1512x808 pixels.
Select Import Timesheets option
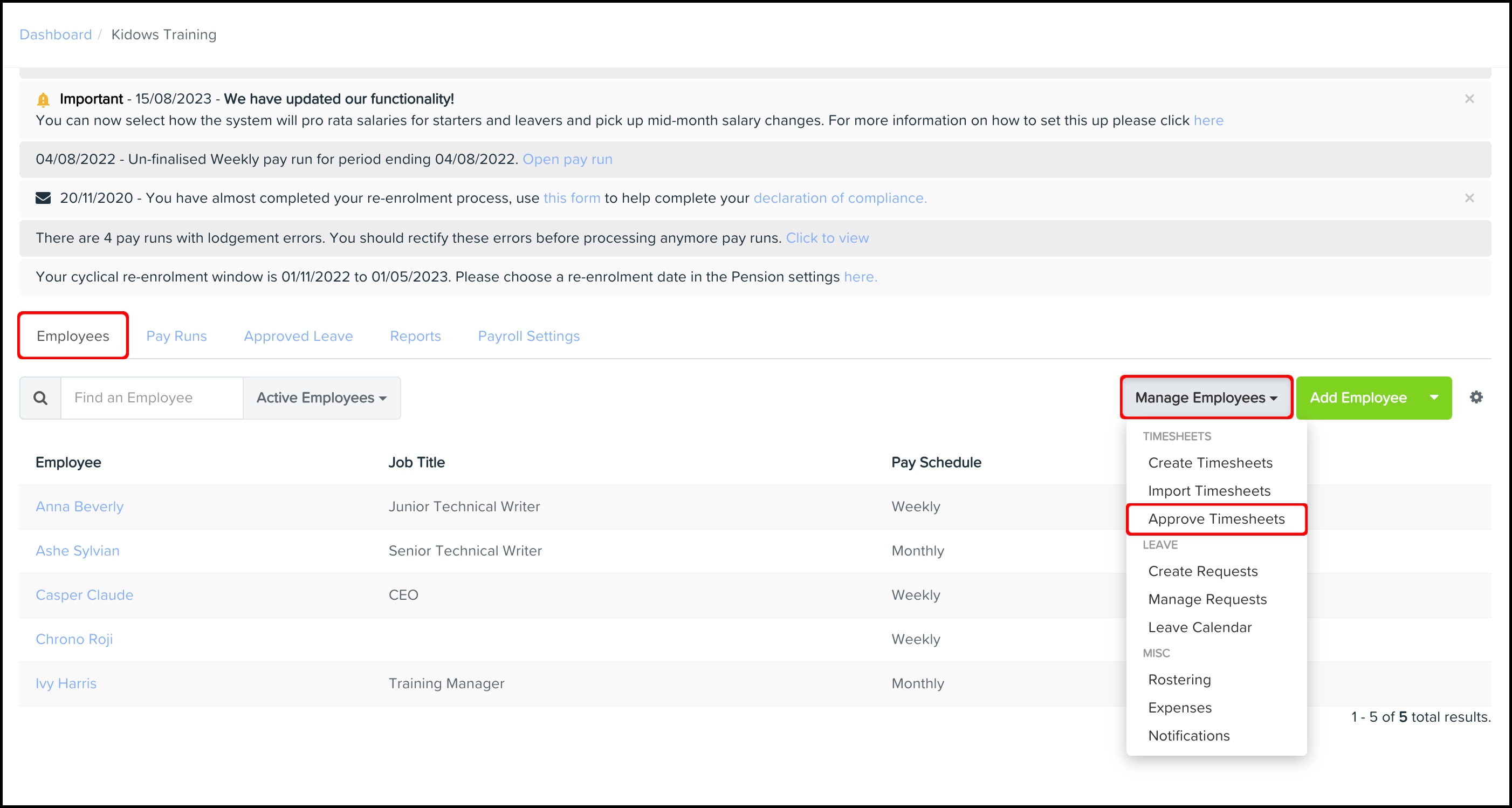pyautogui.click(x=1208, y=491)
